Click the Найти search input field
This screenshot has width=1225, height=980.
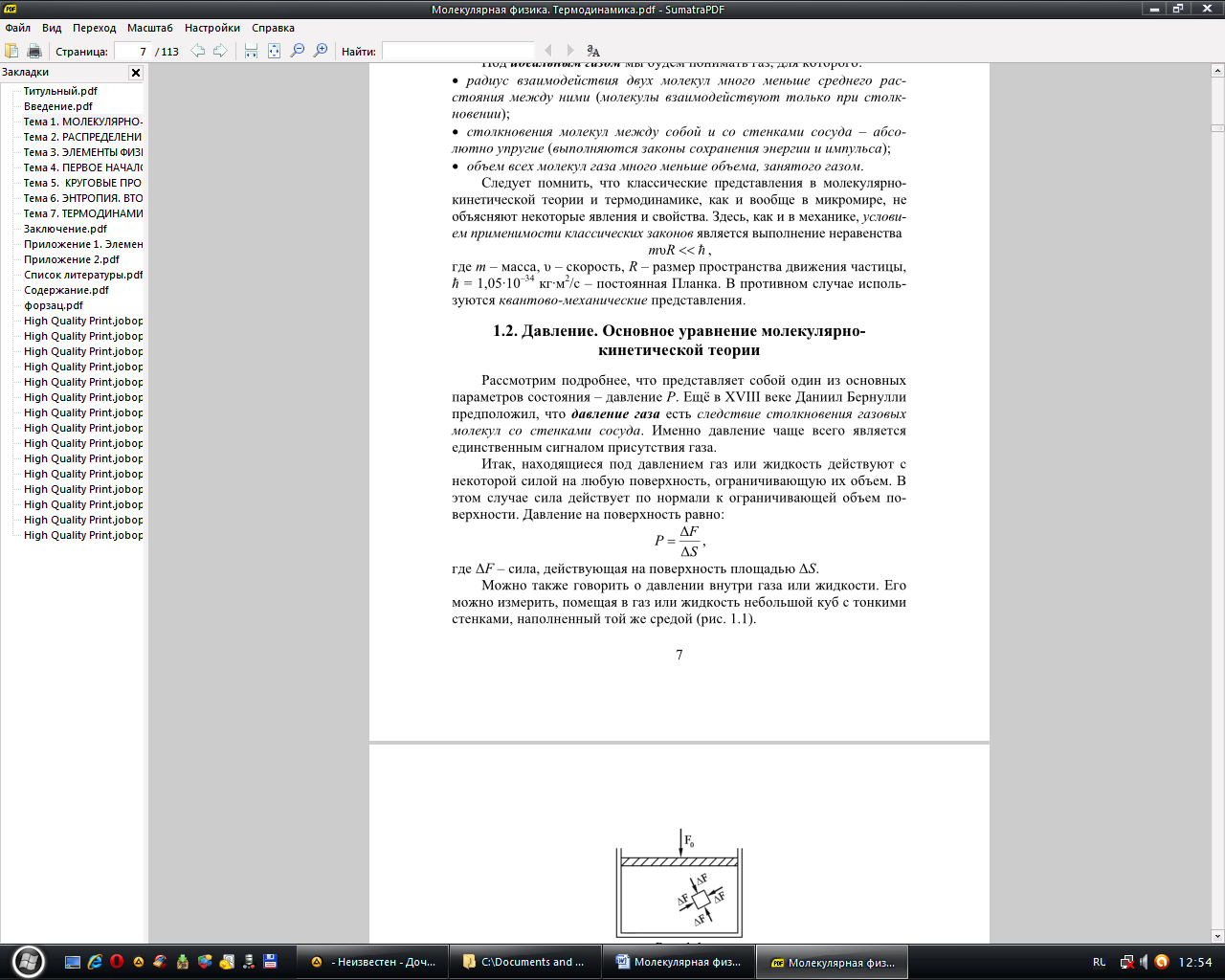[457, 51]
